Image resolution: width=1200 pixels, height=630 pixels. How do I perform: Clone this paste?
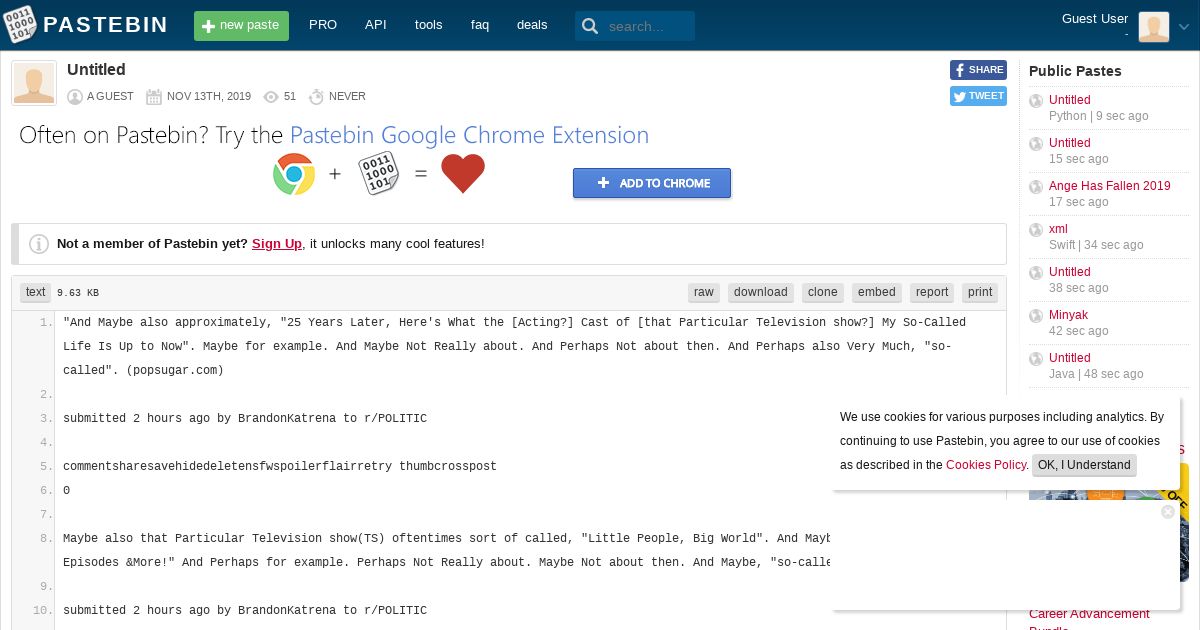tap(823, 292)
